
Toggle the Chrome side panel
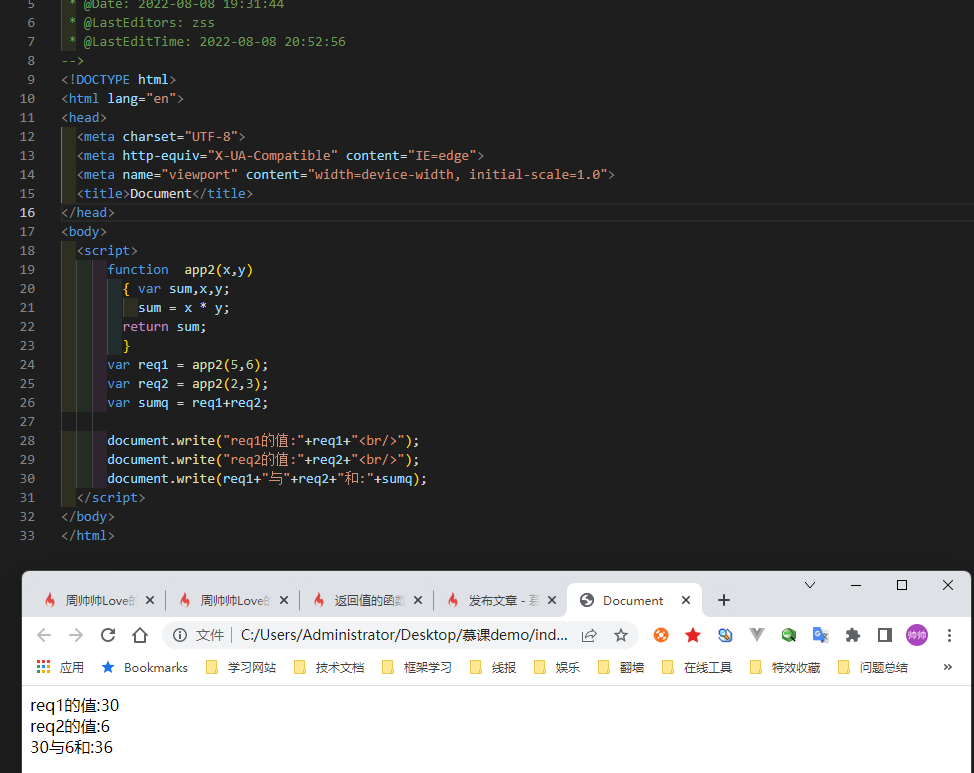click(x=885, y=635)
